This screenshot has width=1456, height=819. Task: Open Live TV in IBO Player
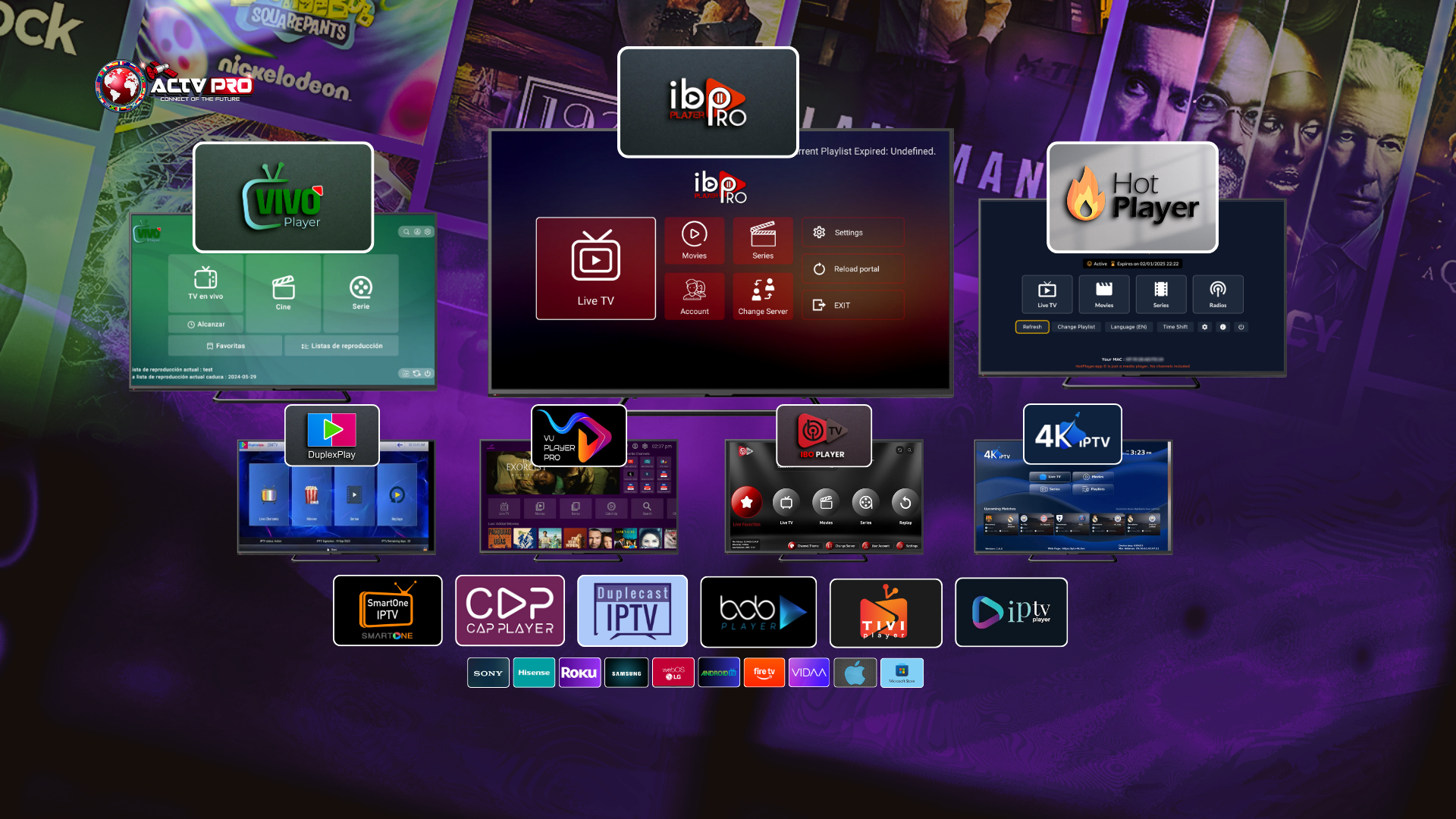(595, 268)
